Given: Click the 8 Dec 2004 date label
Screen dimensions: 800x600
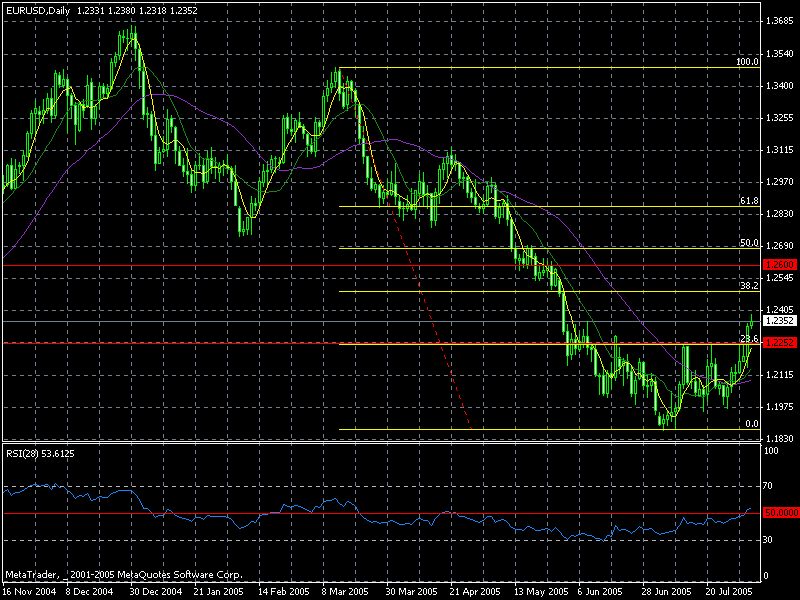Looking at the screenshot, I should coord(89,592).
